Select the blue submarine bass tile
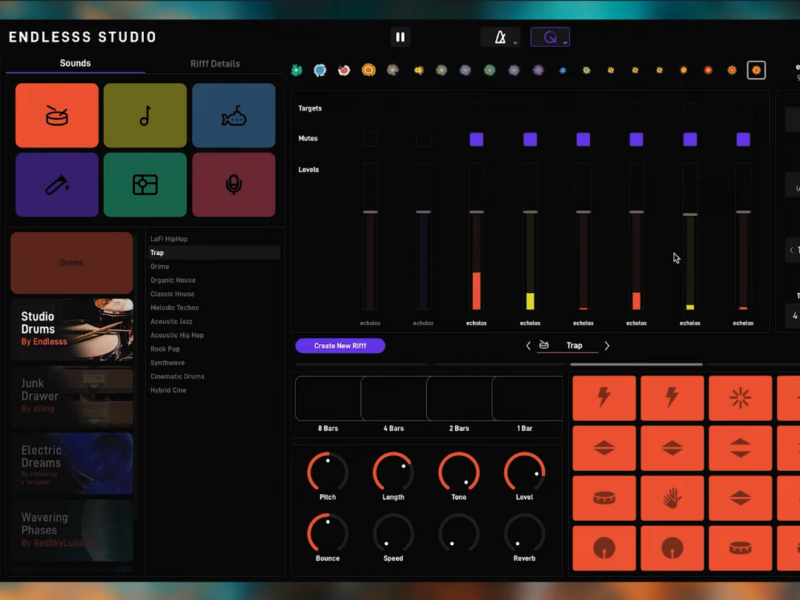The image size is (800, 600). tap(233, 116)
